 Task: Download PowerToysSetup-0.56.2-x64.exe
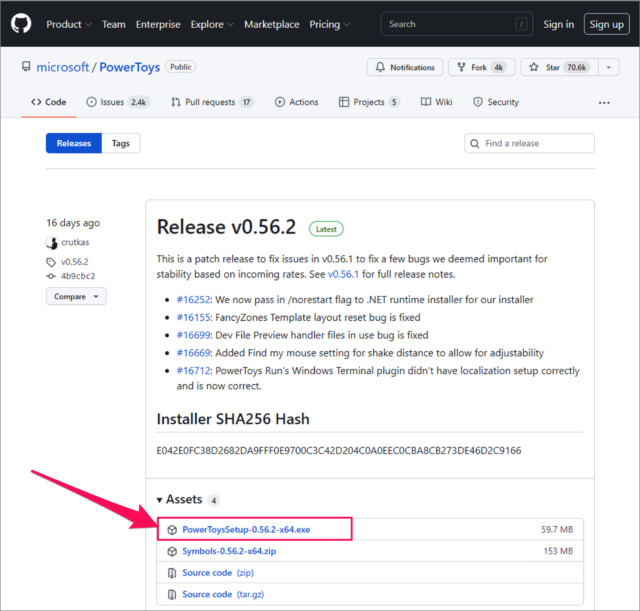click(x=246, y=528)
